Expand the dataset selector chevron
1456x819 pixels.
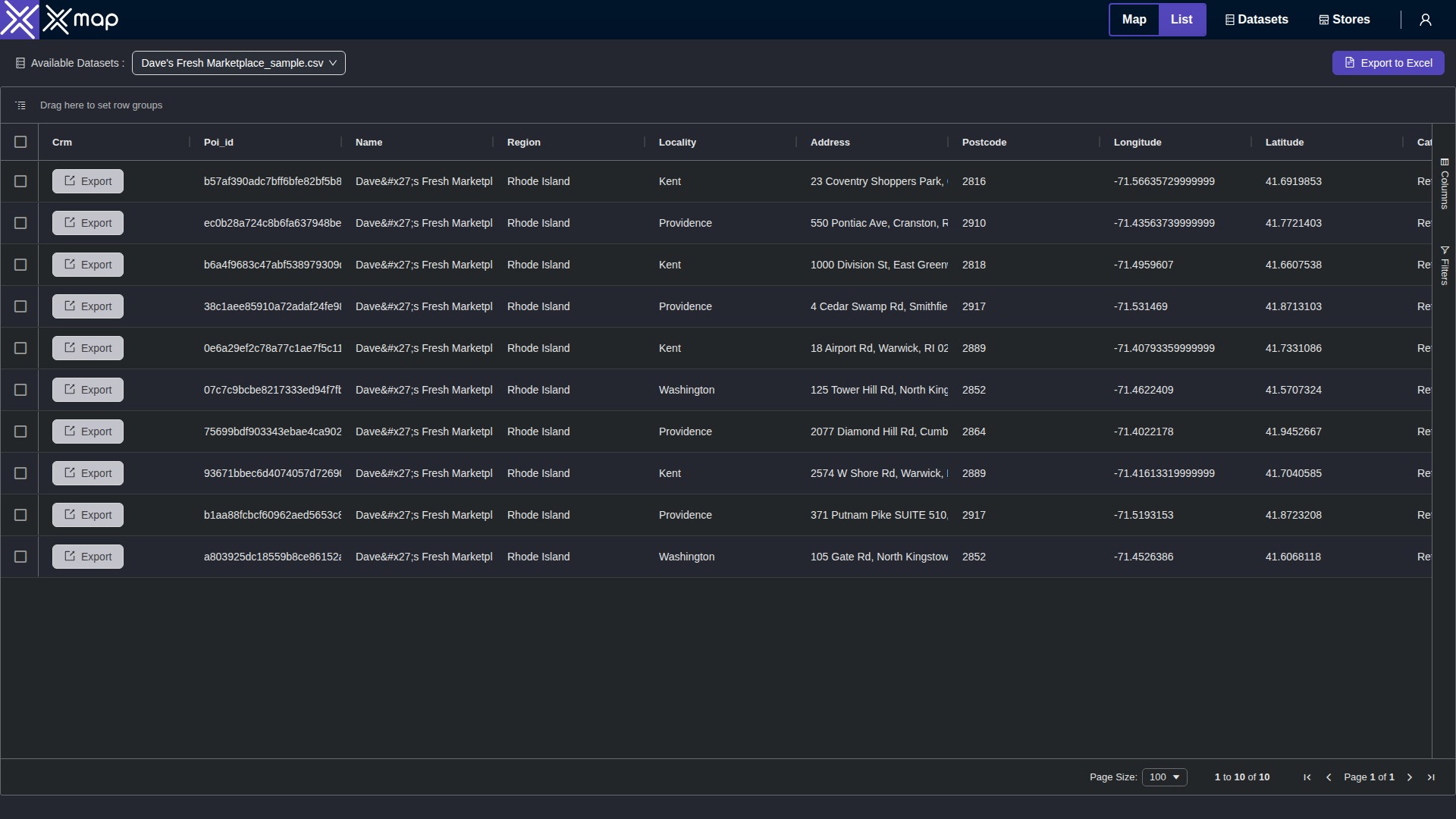(334, 63)
